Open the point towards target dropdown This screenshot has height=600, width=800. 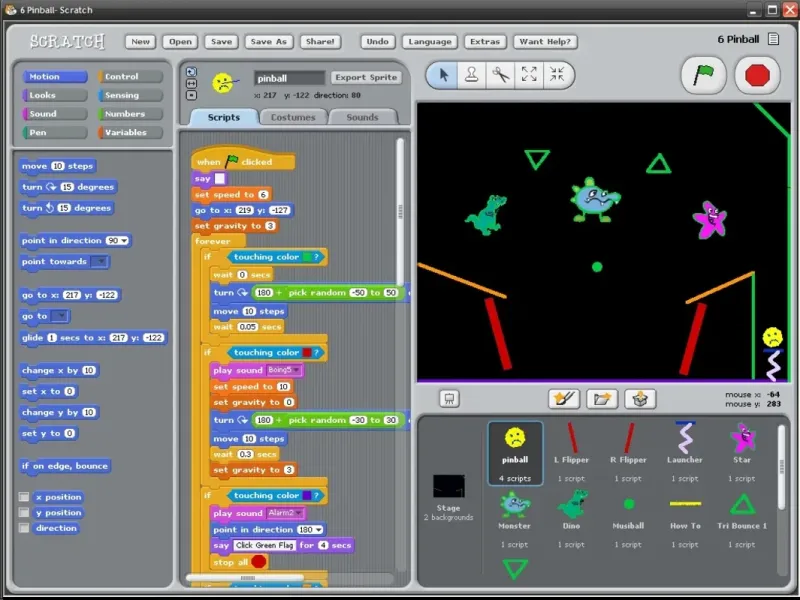click(x=99, y=261)
